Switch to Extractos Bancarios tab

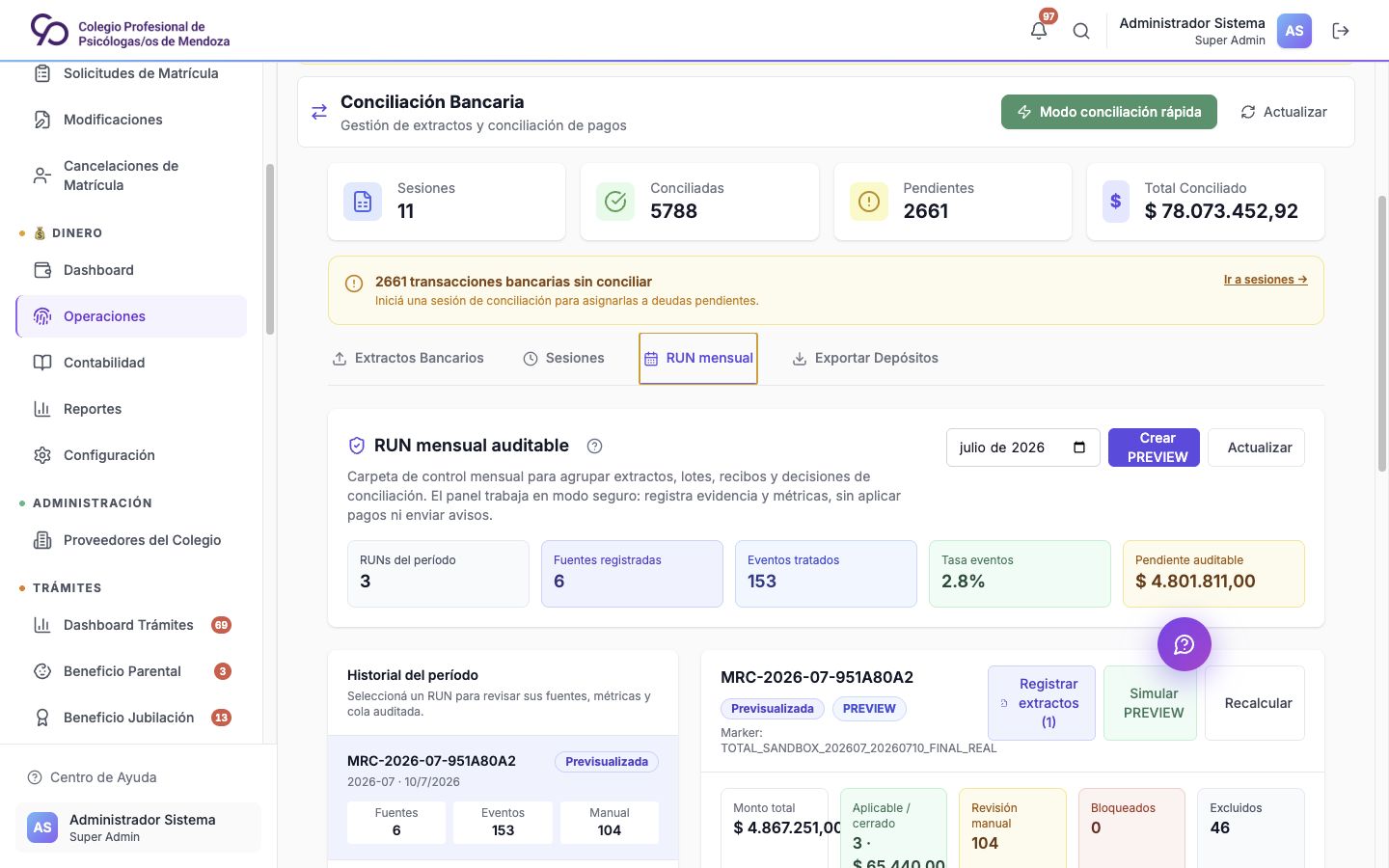click(x=408, y=358)
